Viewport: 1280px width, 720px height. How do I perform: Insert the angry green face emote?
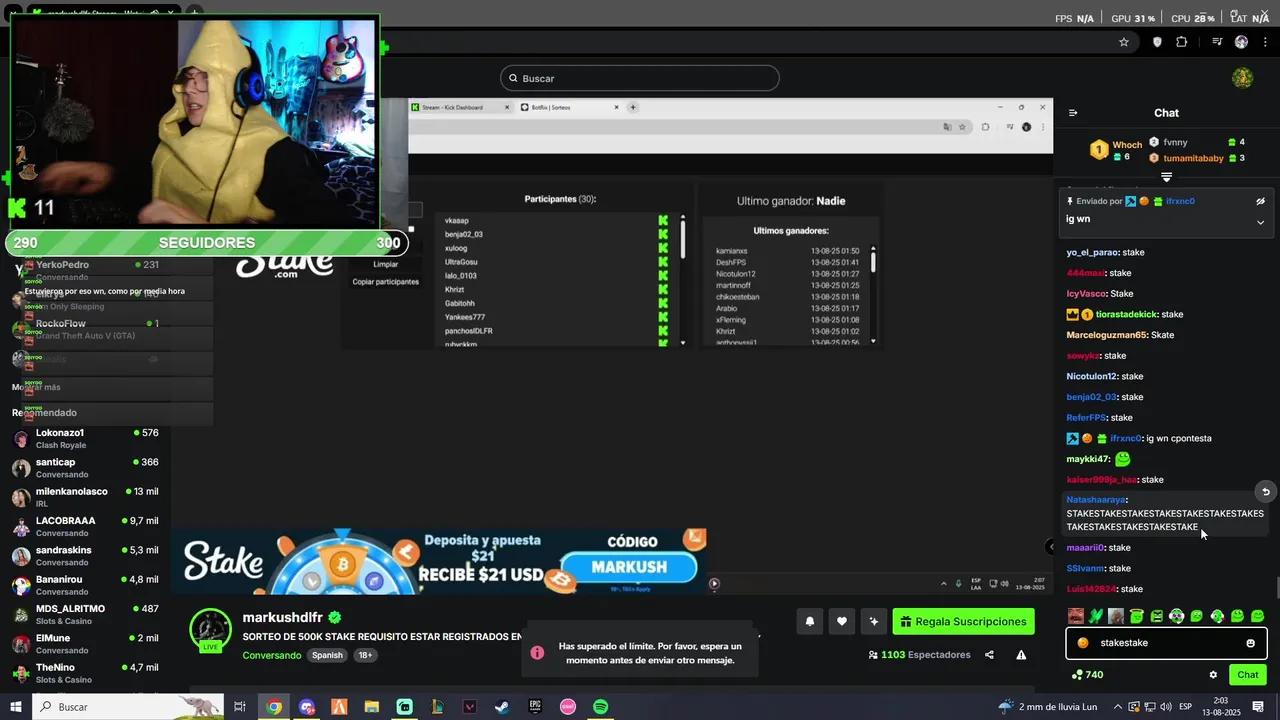pyautogui.click(x=1157, y=616)
